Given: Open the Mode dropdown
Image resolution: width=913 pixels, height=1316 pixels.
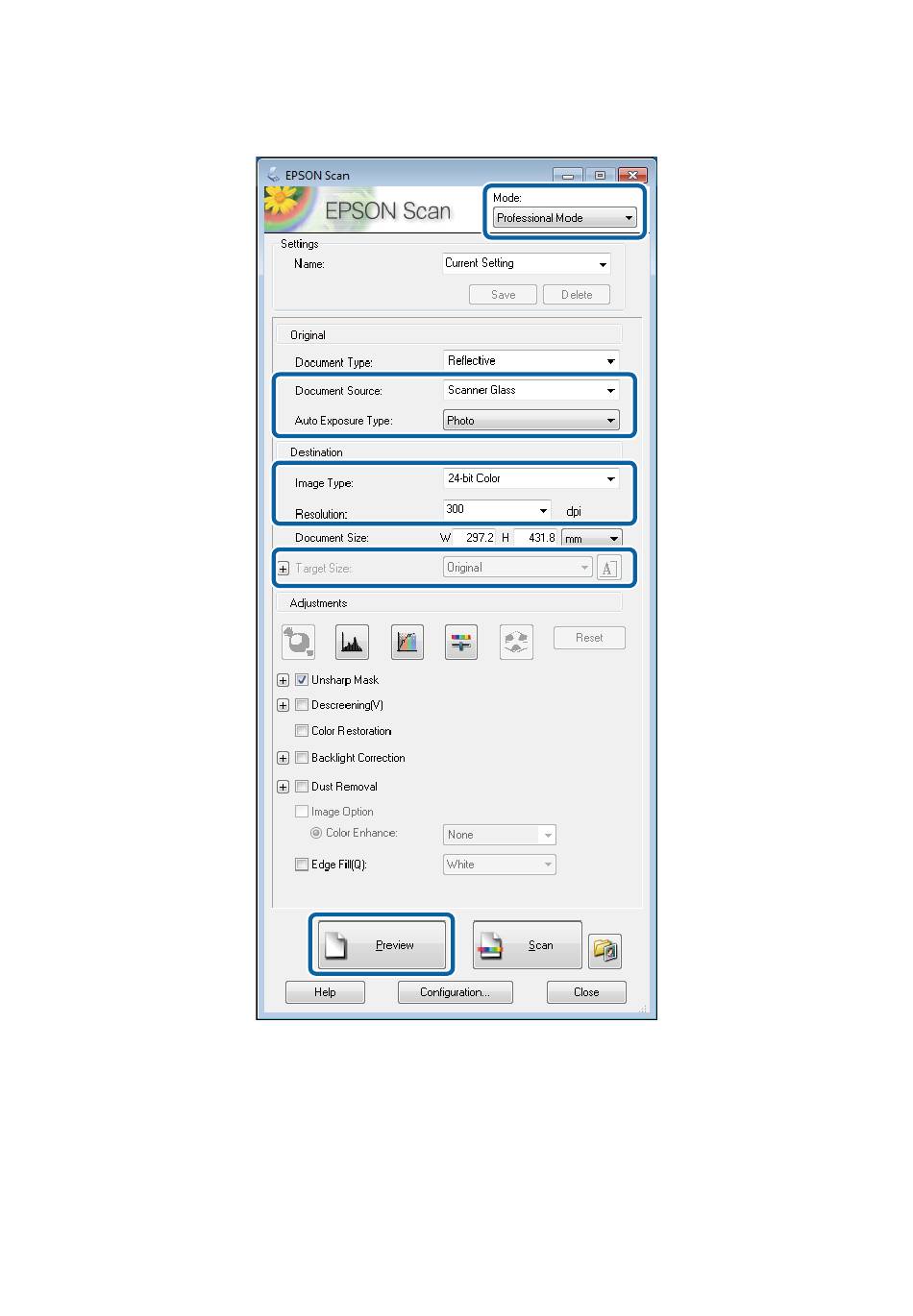Looking at the screenshot, I should (564, 218).
